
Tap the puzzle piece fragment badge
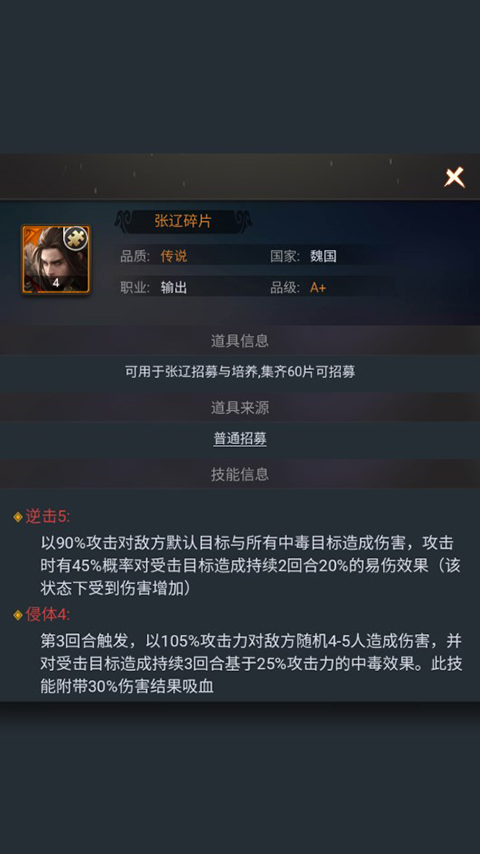tap(76, 238)
